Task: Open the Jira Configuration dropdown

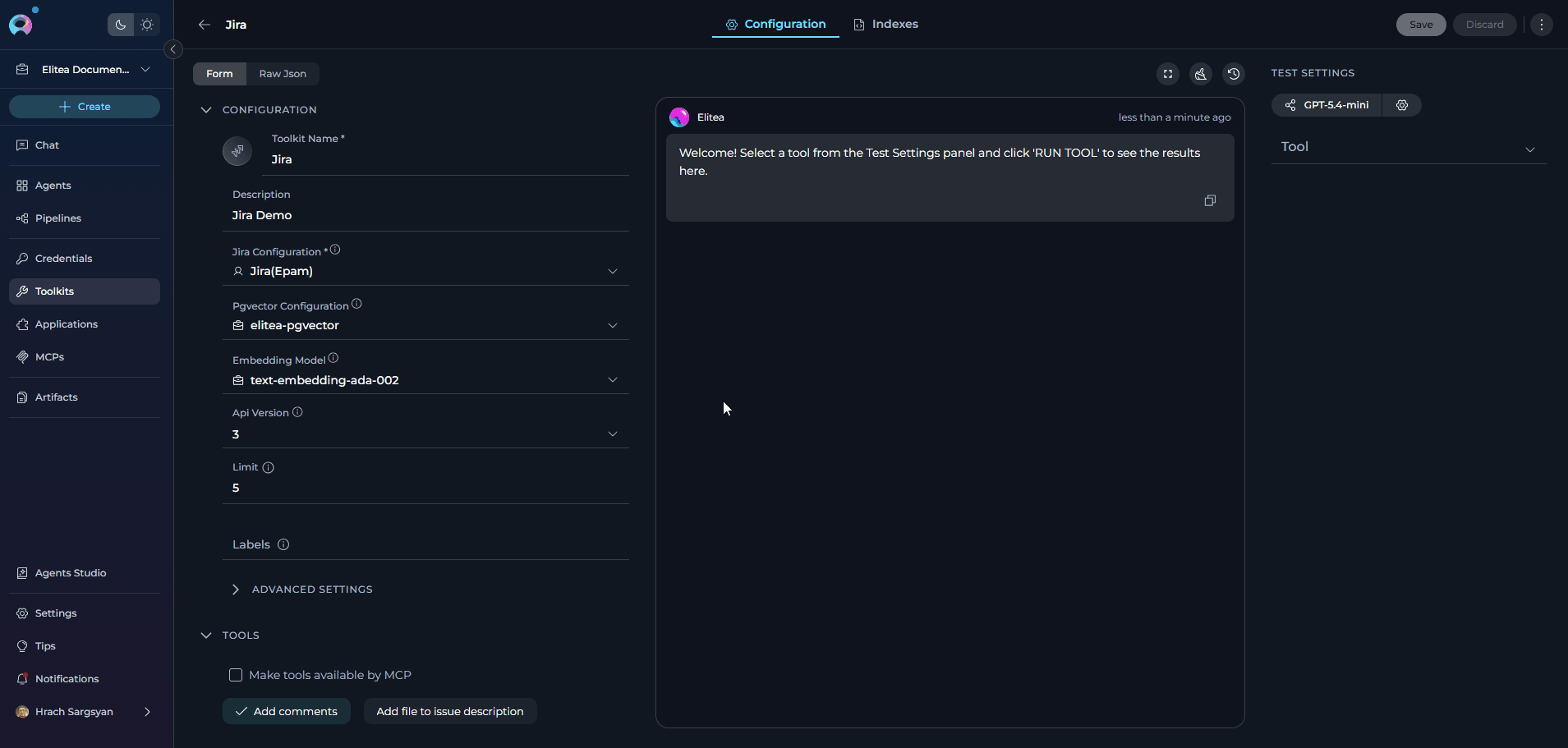Action: point(425,271)
